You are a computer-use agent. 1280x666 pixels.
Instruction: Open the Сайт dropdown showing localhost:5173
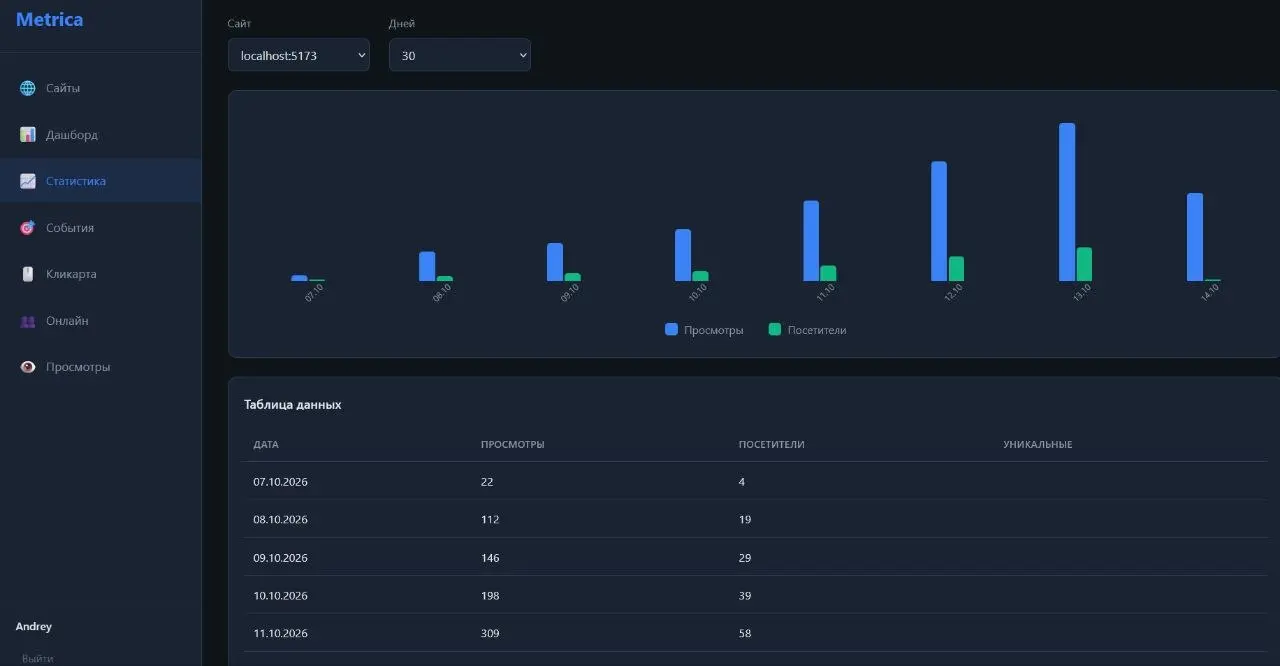[299, 55]
